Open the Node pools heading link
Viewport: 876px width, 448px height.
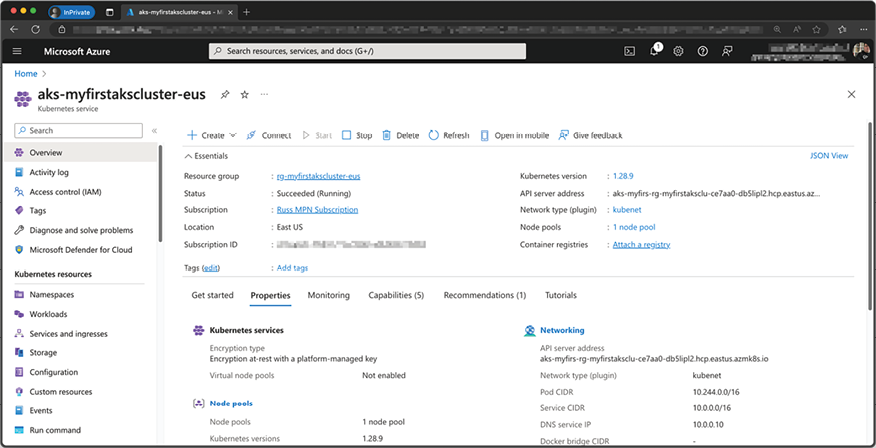coord(231,403)
